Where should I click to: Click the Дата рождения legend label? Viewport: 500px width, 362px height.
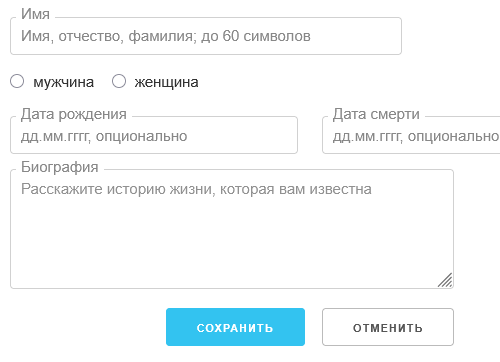click(74, 114)
